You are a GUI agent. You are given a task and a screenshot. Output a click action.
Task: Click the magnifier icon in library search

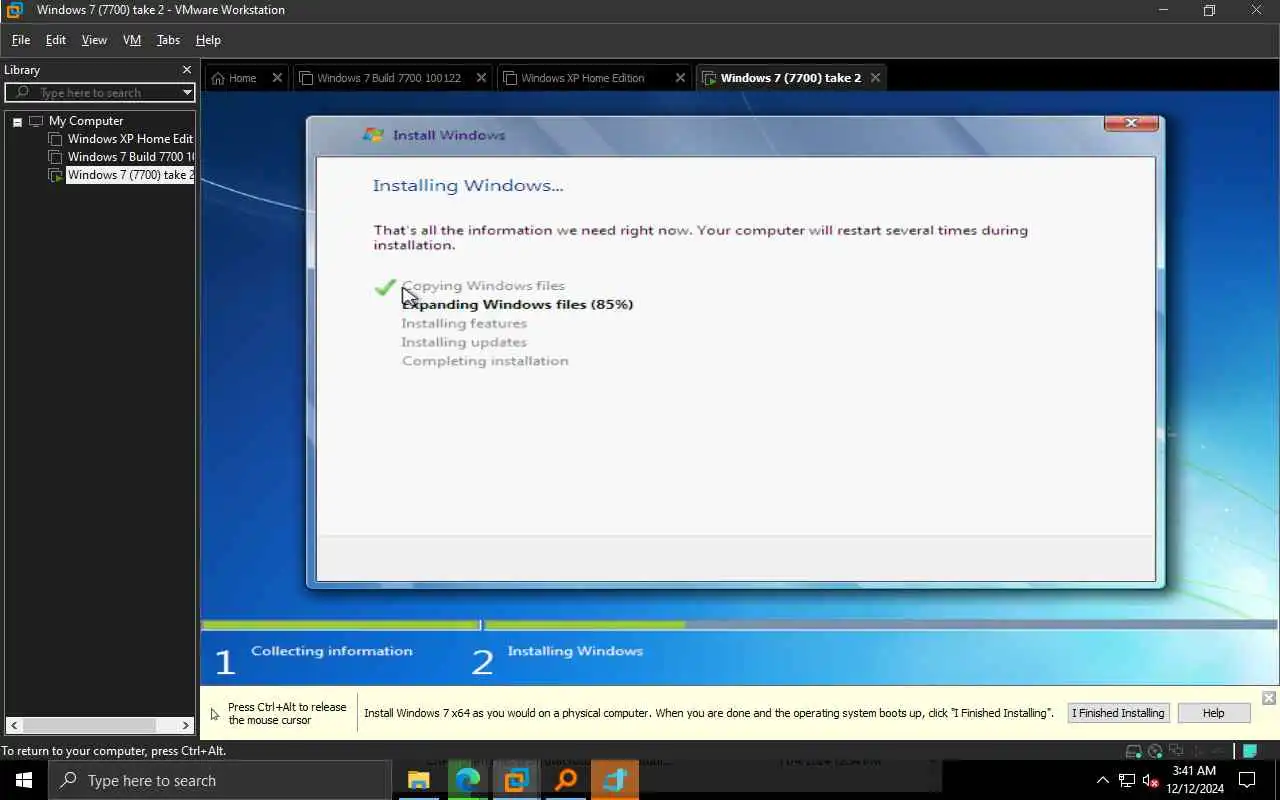pyautogui.click(x=22, y=92)
